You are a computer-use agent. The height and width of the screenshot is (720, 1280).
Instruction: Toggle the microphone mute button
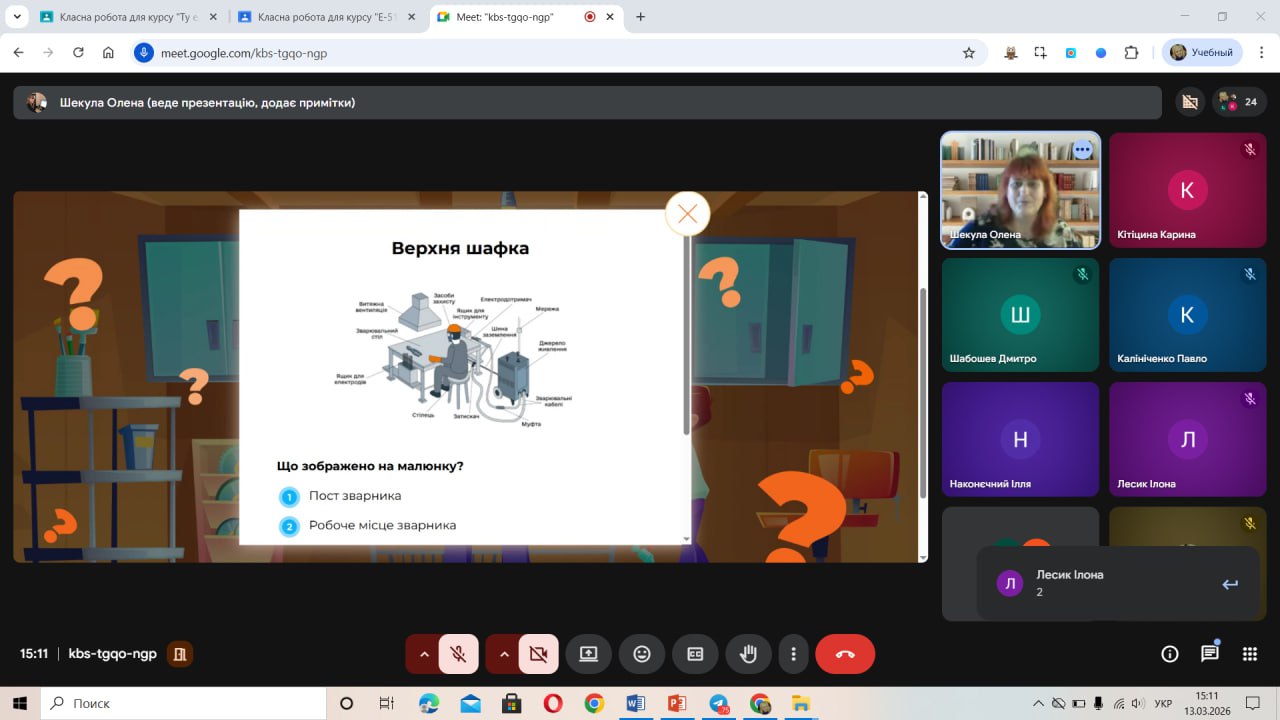point(459,654)
